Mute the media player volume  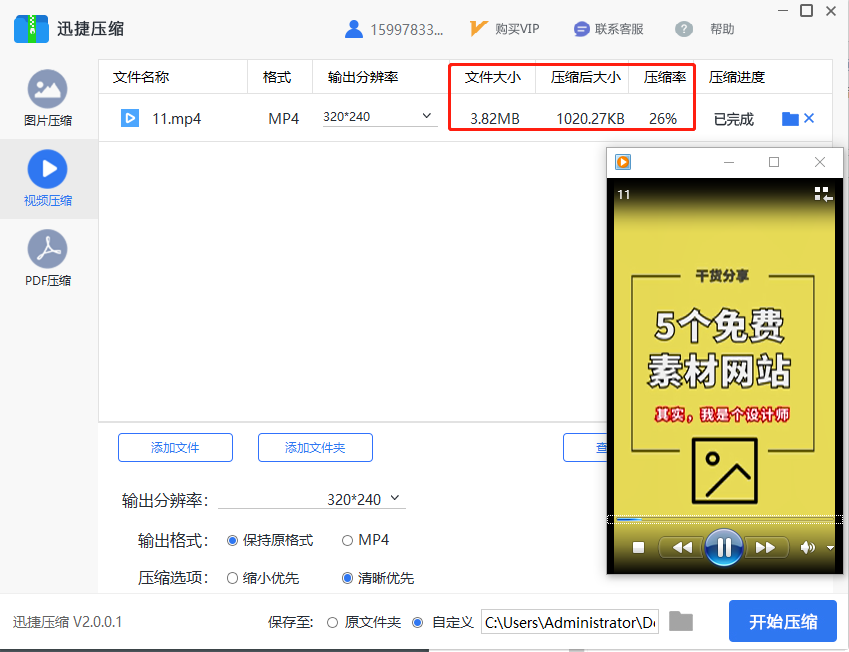pos(807,548)
